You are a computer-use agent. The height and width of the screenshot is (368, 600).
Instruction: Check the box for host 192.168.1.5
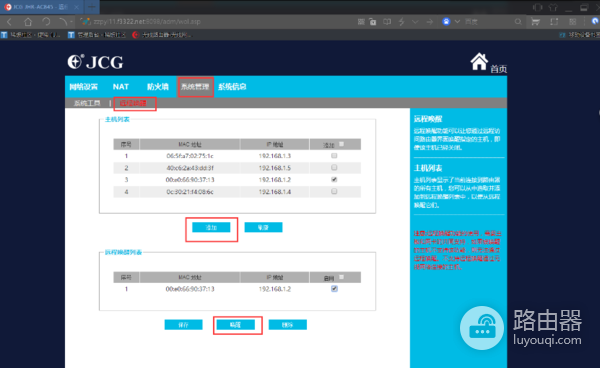tap(334, 168)
